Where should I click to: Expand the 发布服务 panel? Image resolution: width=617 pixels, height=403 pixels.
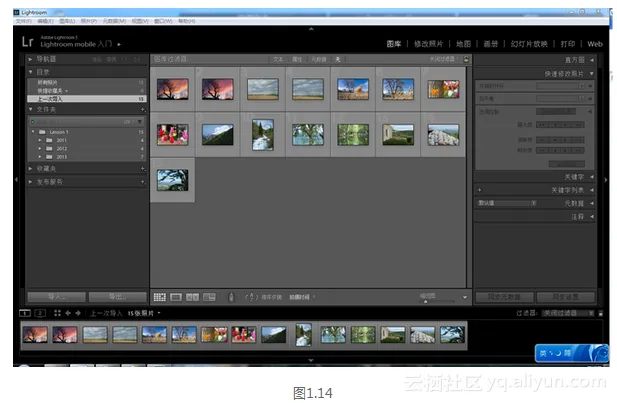pos(30,182)
